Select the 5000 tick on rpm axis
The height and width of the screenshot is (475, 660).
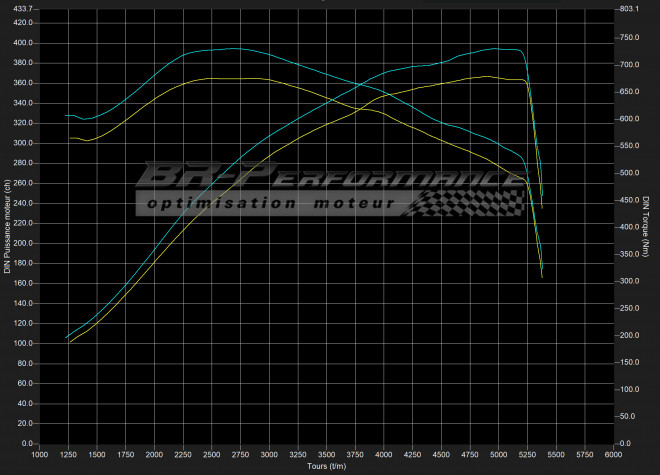pos(498,454)
